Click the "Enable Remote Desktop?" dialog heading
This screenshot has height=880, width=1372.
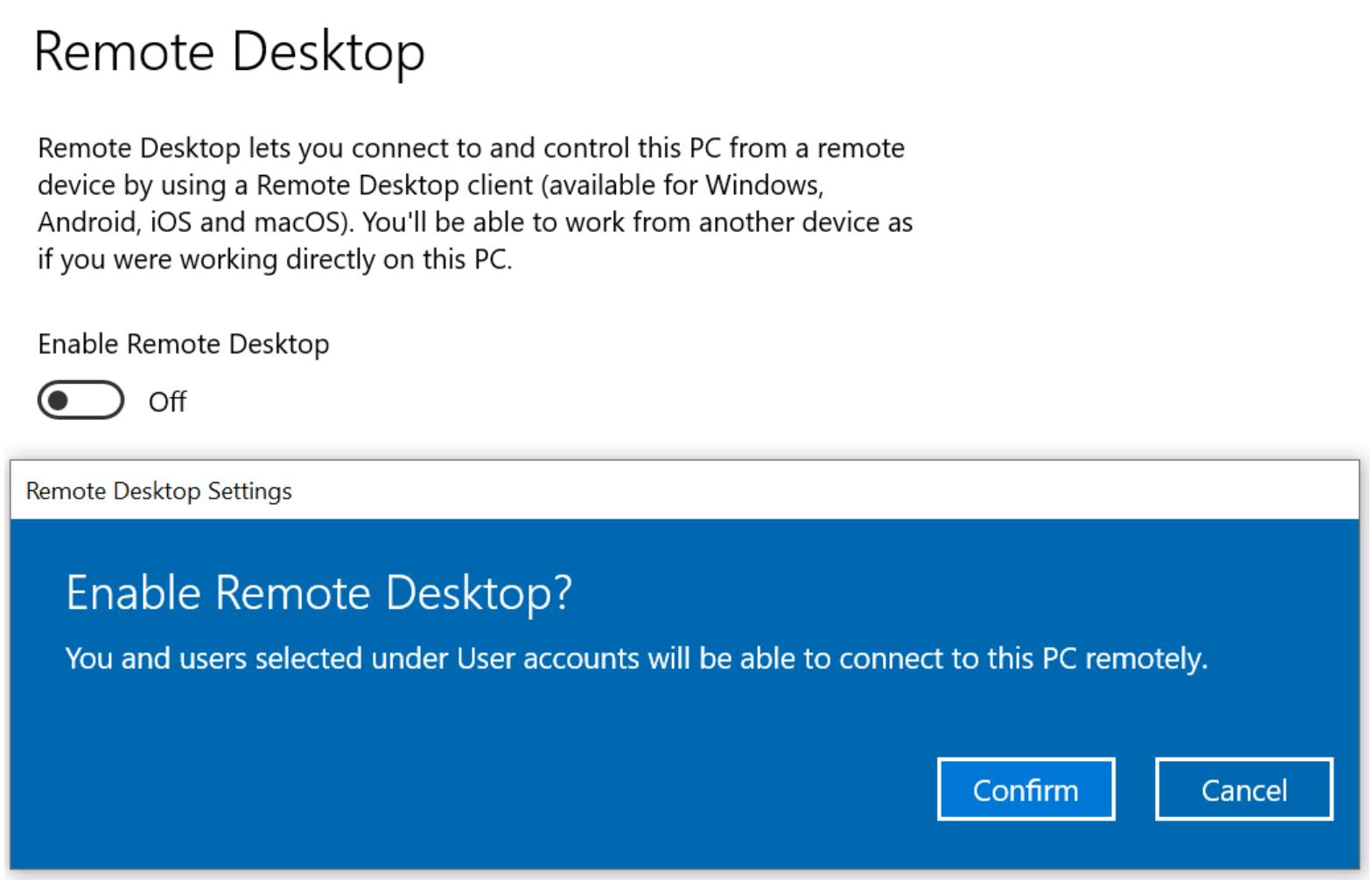tap(319, 593)
